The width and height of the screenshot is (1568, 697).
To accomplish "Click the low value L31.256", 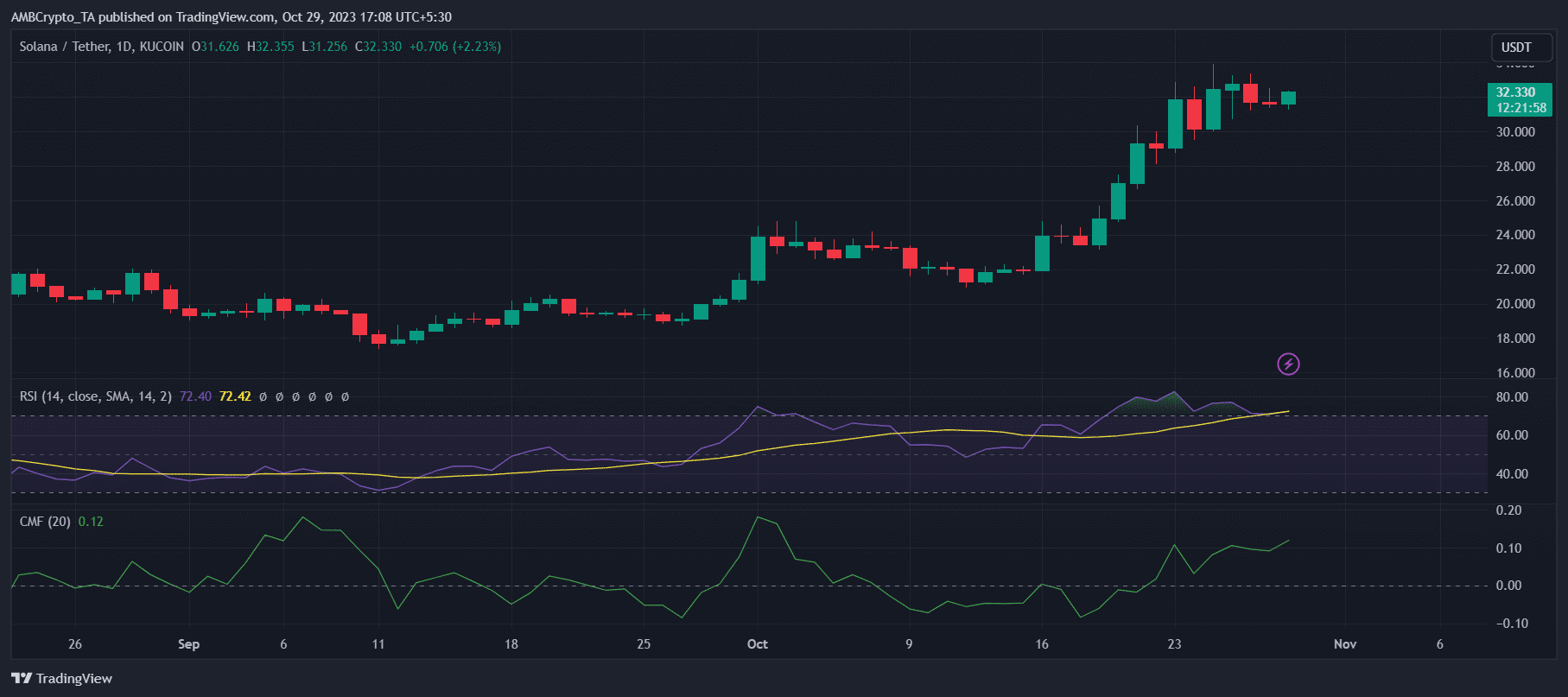I will [324, 47].
